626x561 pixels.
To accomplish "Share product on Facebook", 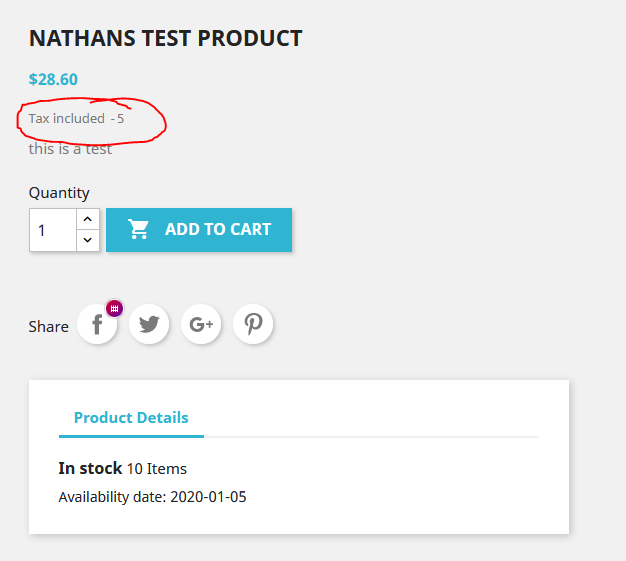I will [96, 325].
